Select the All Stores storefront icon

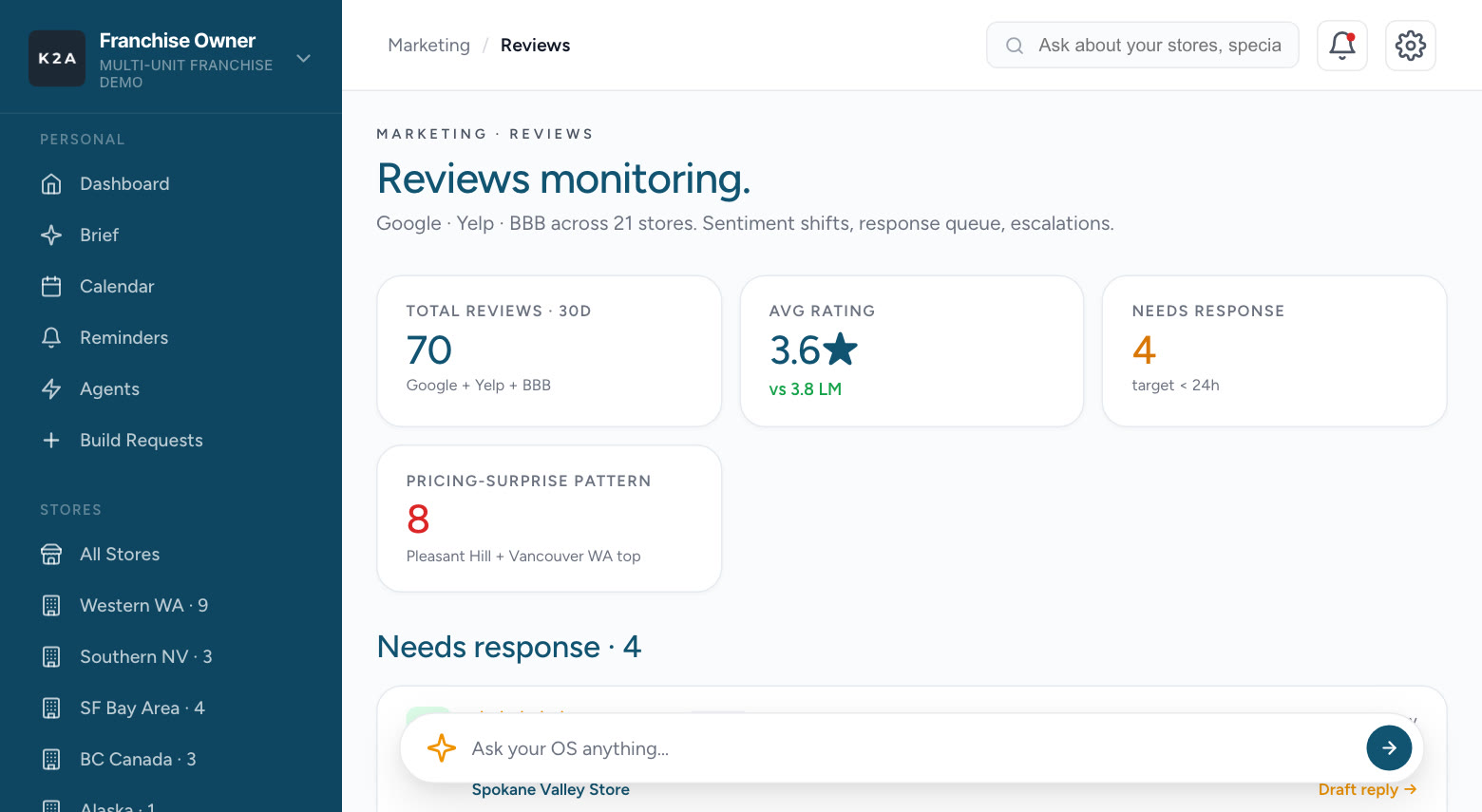click(x=51, y=554)
